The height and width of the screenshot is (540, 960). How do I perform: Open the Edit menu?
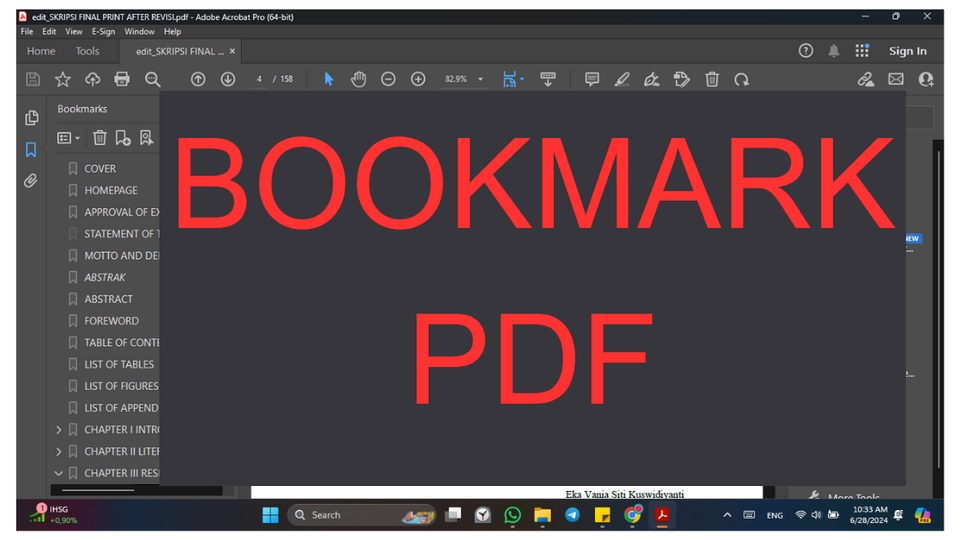point(49,32)
